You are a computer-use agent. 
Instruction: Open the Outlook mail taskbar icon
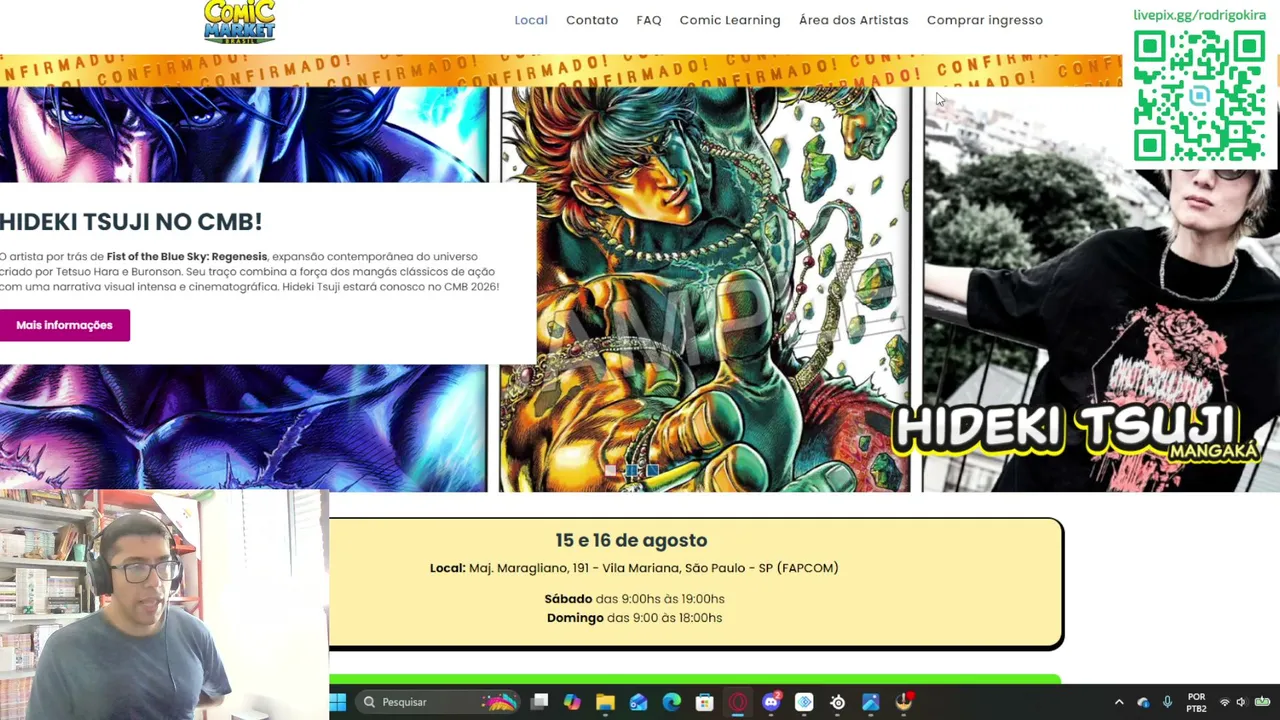pyautogui.click(x=638, y=702)
